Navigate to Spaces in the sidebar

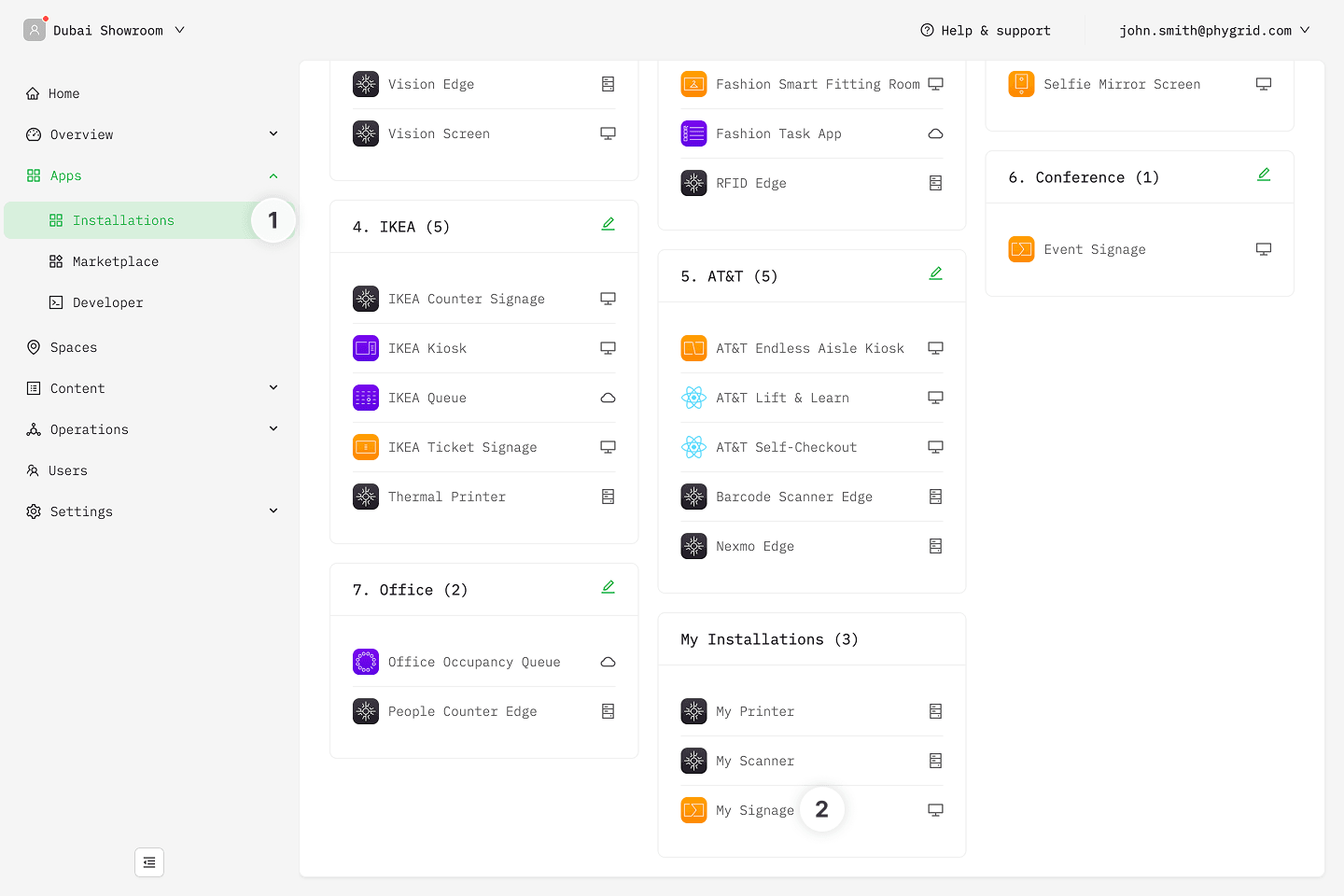click(x=74, y=347)
